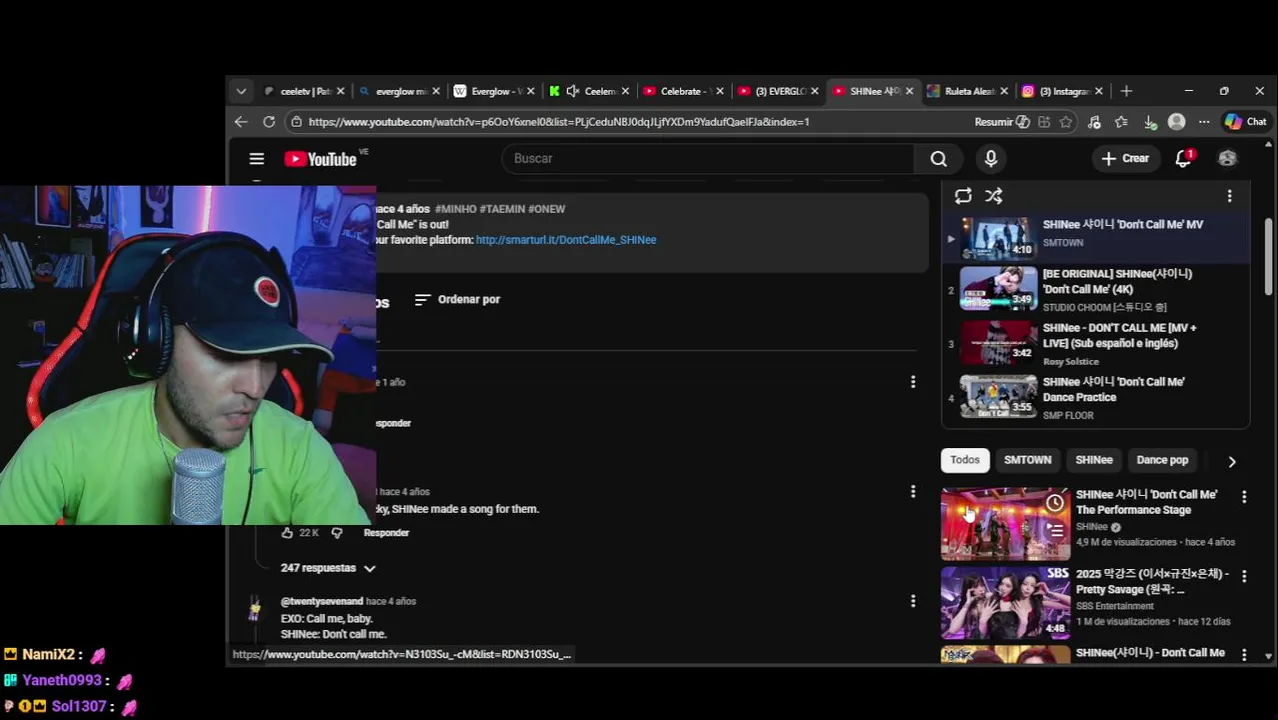1278x720 pixels.
Task: Bookmark this page with star icon
Action: point(1066,122)
